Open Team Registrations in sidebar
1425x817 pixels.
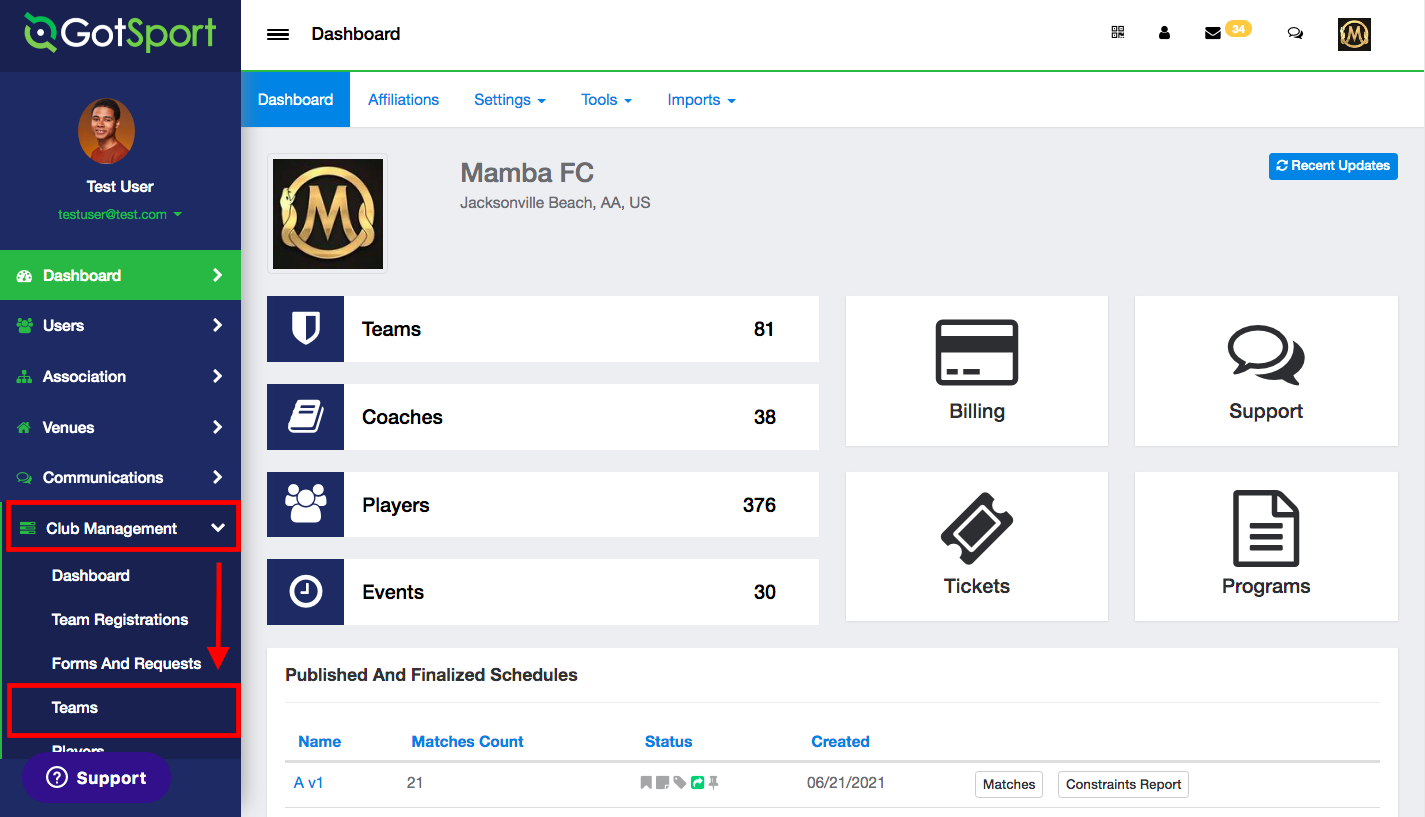coord(120,620)
